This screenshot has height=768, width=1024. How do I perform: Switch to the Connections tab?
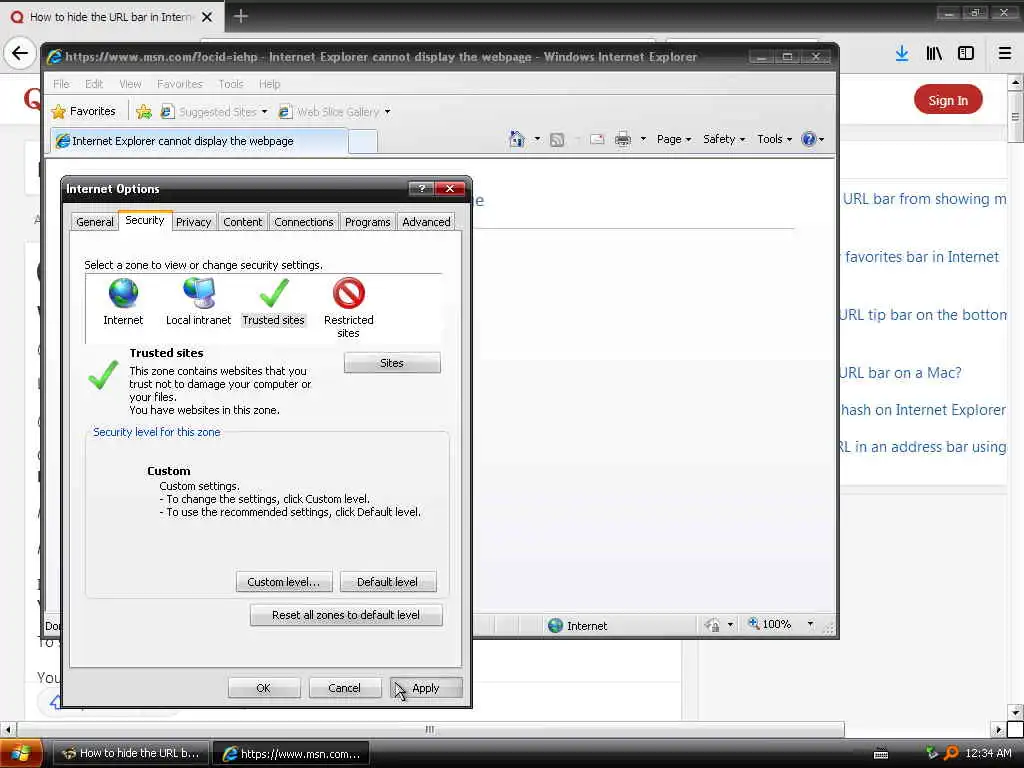(x=304, y=222)
